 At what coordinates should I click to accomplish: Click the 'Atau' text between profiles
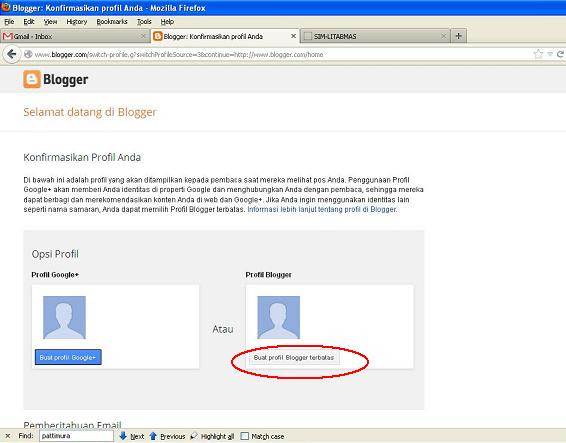223,329
